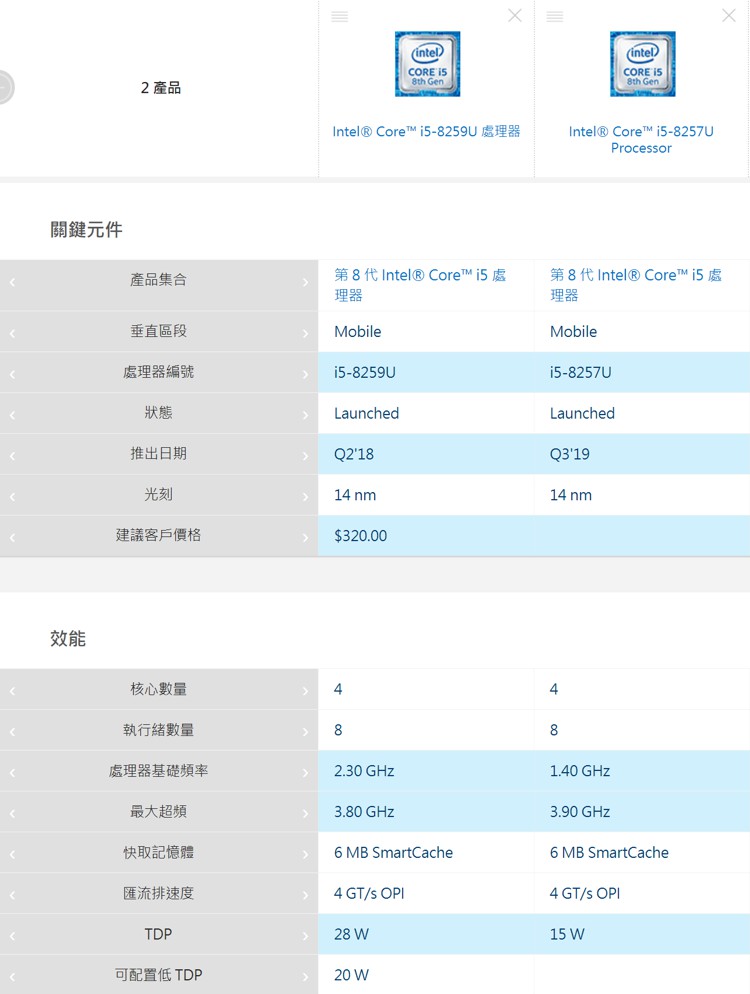Click right chevron on 最大超頻 row
The width and height of the screenshot is (750, 994).
306,814
